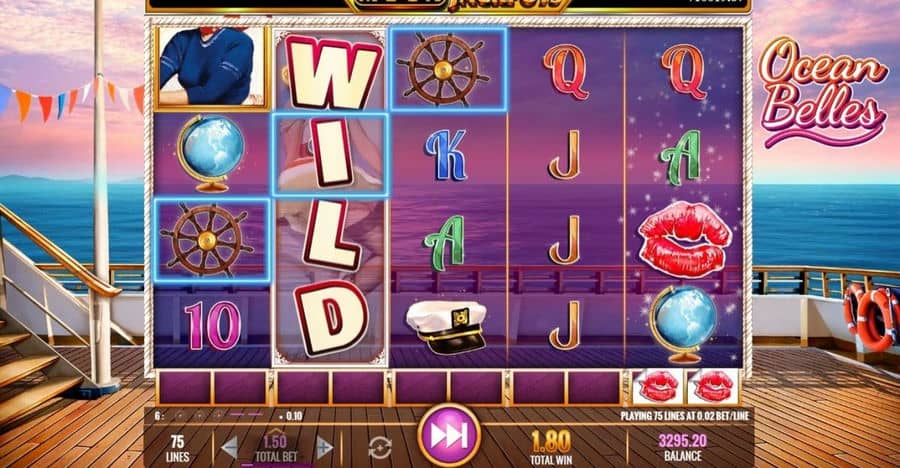This screenshot has width=900, height=468.
Task: Click the fast-forward skip spin button
Action: coord(448,435)
